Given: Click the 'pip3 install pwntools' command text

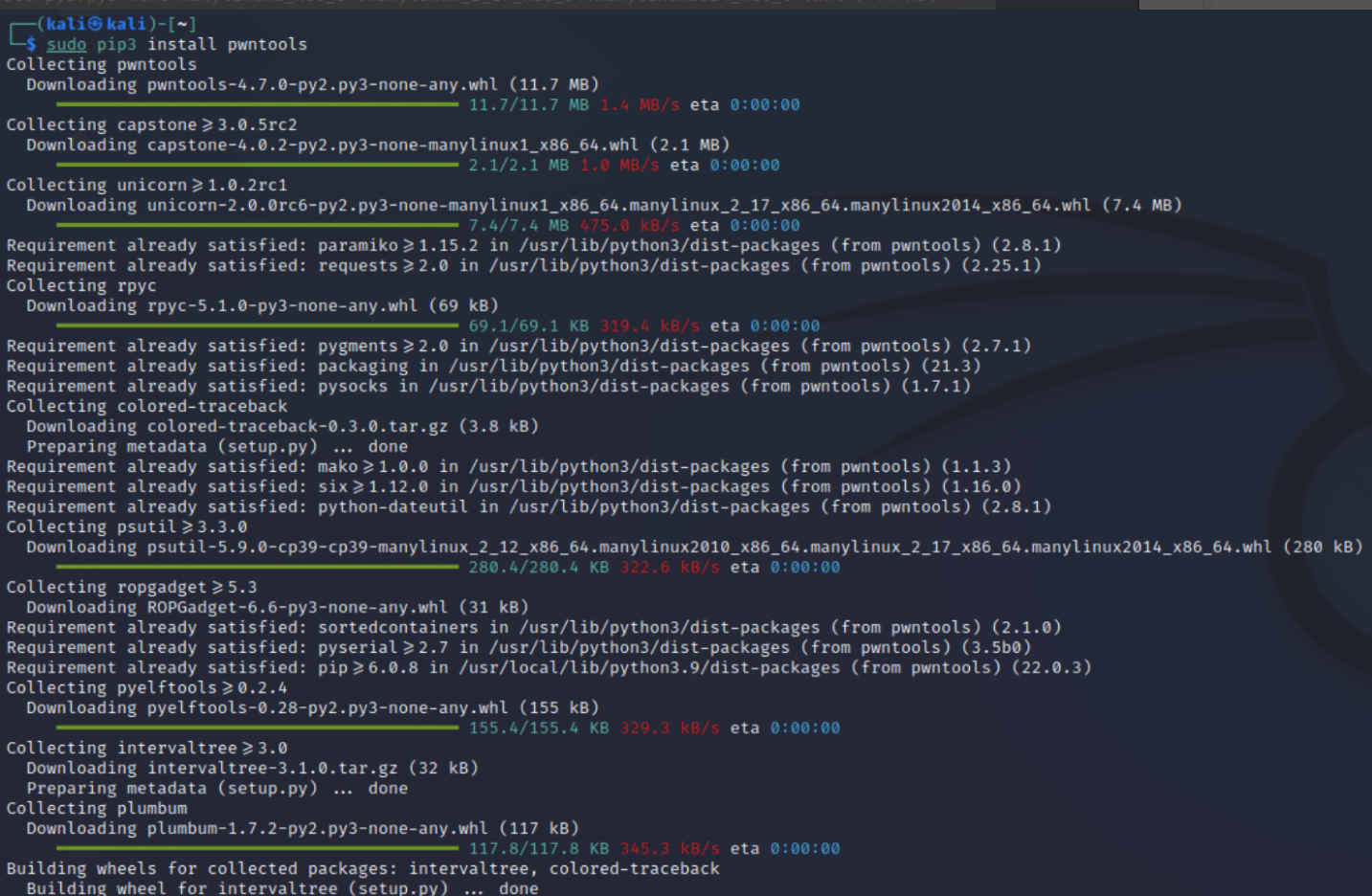Looking at the screenshot, I should click(201, 44).
